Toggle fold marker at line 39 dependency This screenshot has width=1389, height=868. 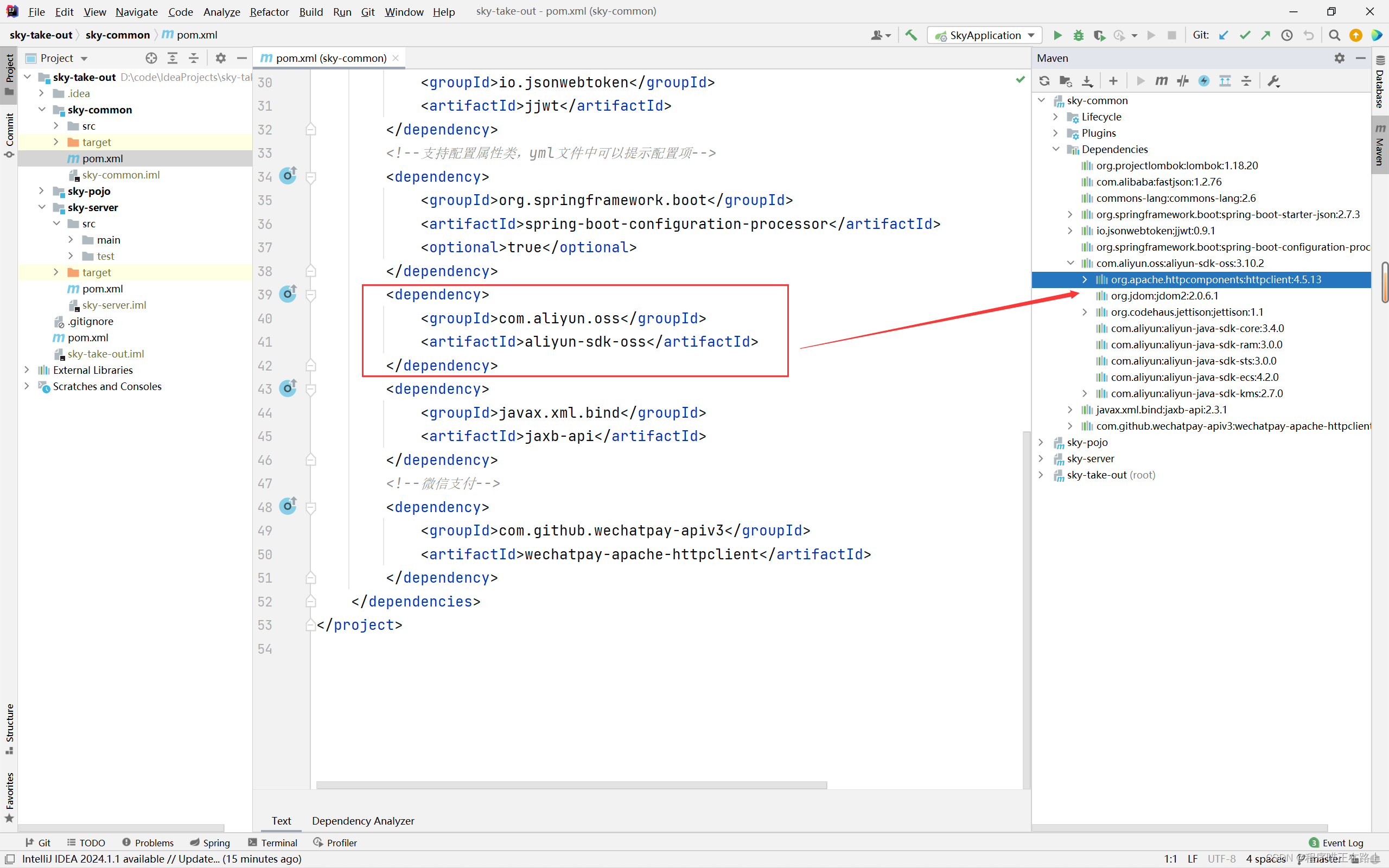(x=310, y=295)
